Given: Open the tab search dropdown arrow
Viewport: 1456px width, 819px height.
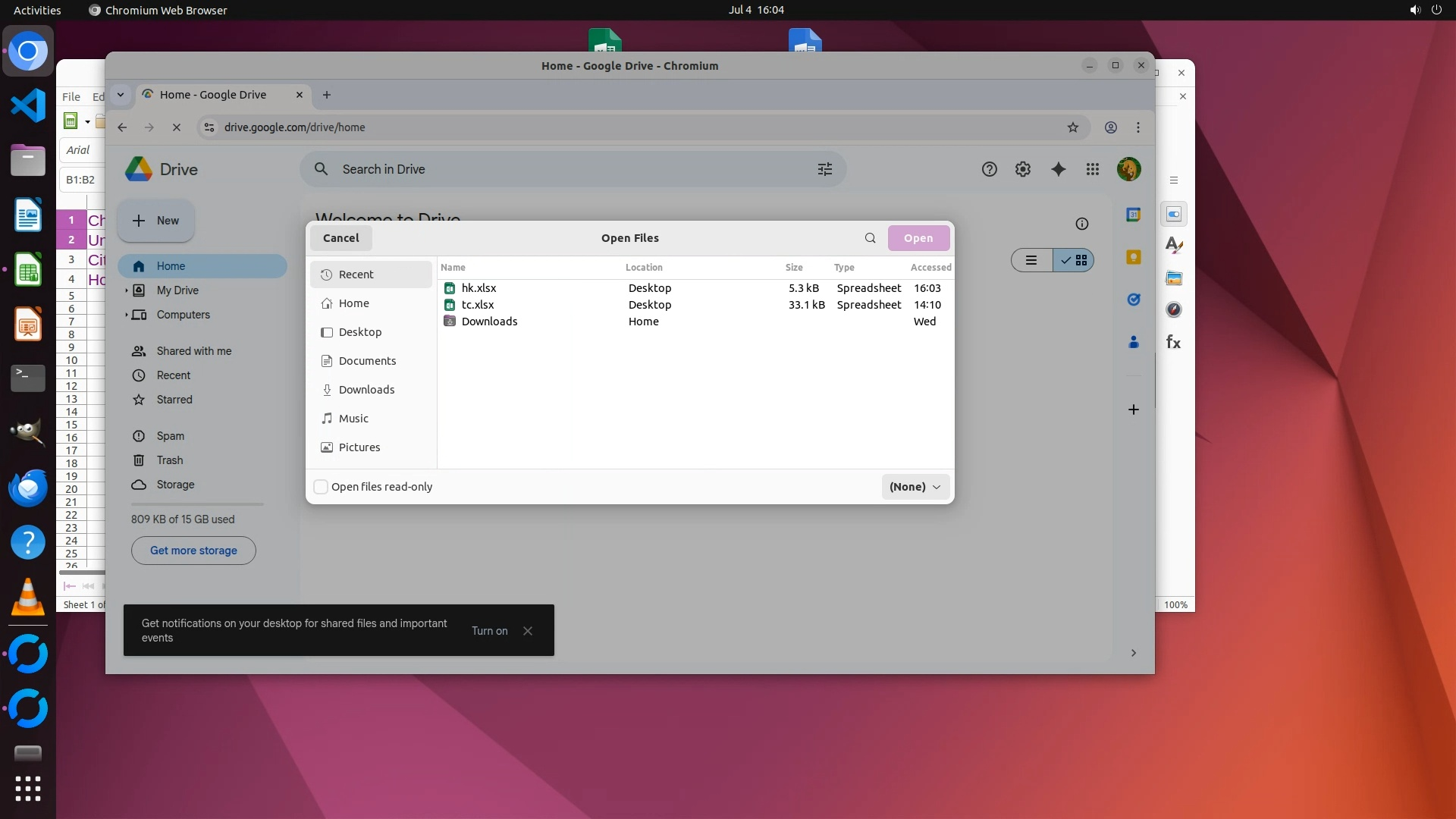Looking at the screenshot, I should click(x=120, y=95).
